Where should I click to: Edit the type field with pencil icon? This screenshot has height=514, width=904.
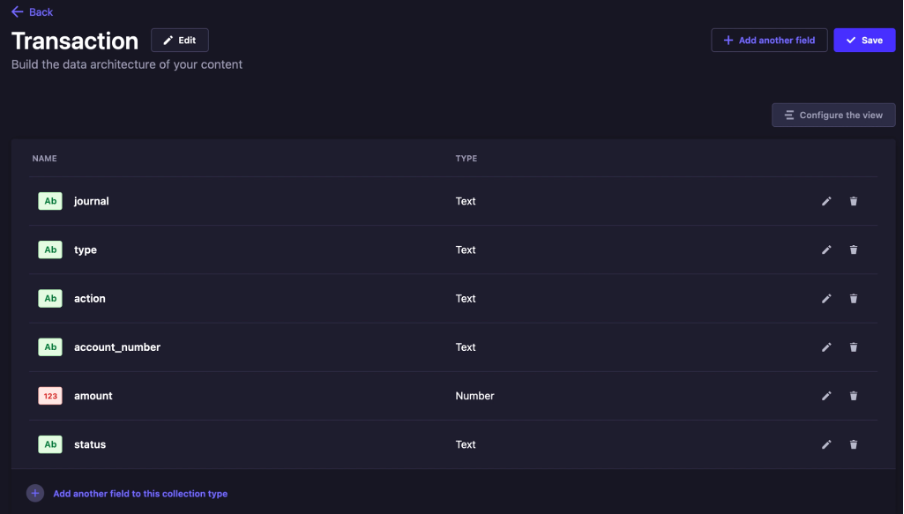click(x=826, y=250)
